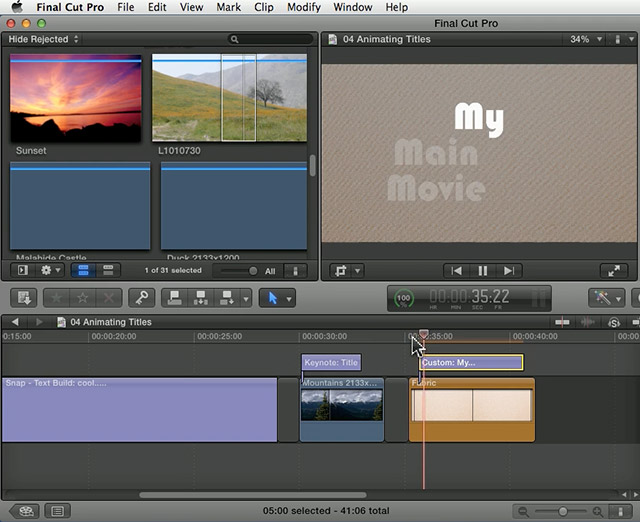Click the Insert edit button
The height and width of the screenshot is (522, 640).
tap(201, 298)
